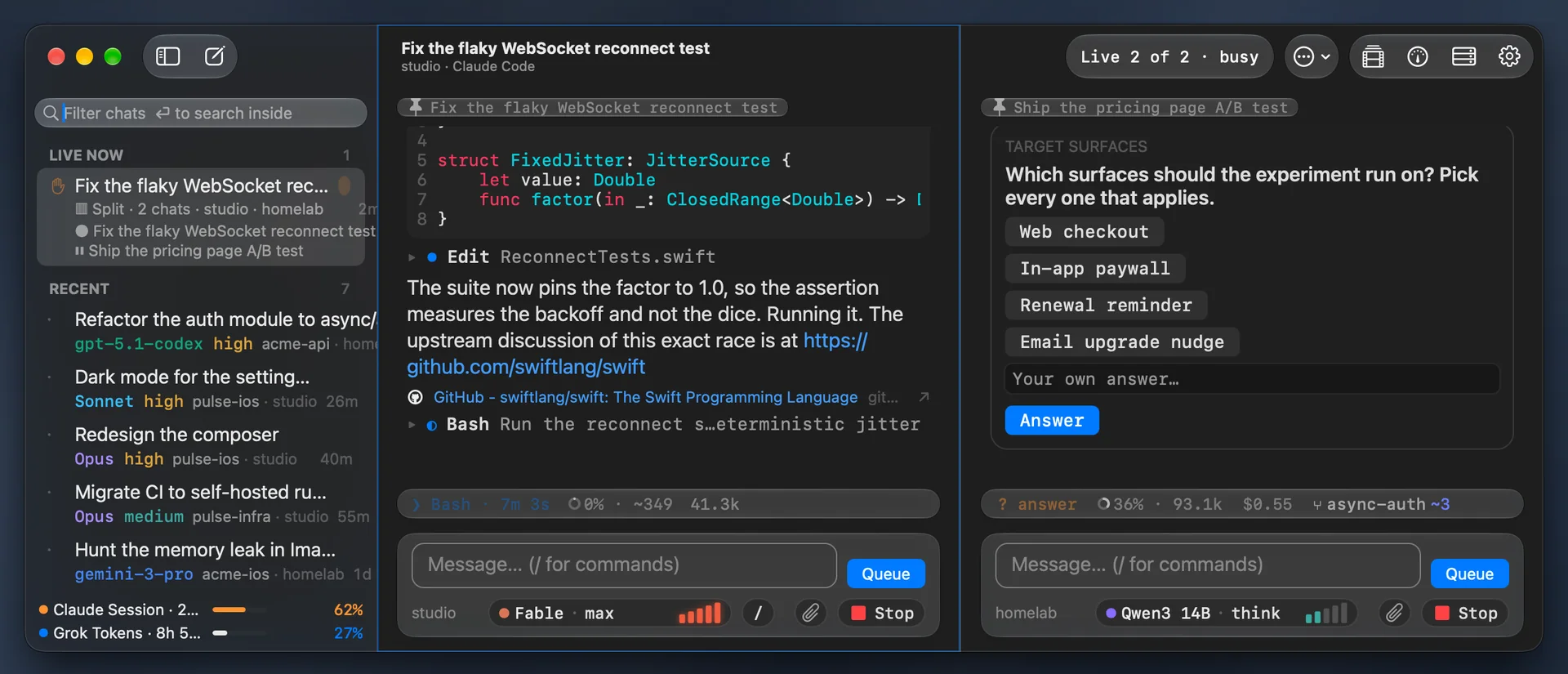Open Redesign the composer chat
The image size is (1568, 674).
[x=208, y=446]
